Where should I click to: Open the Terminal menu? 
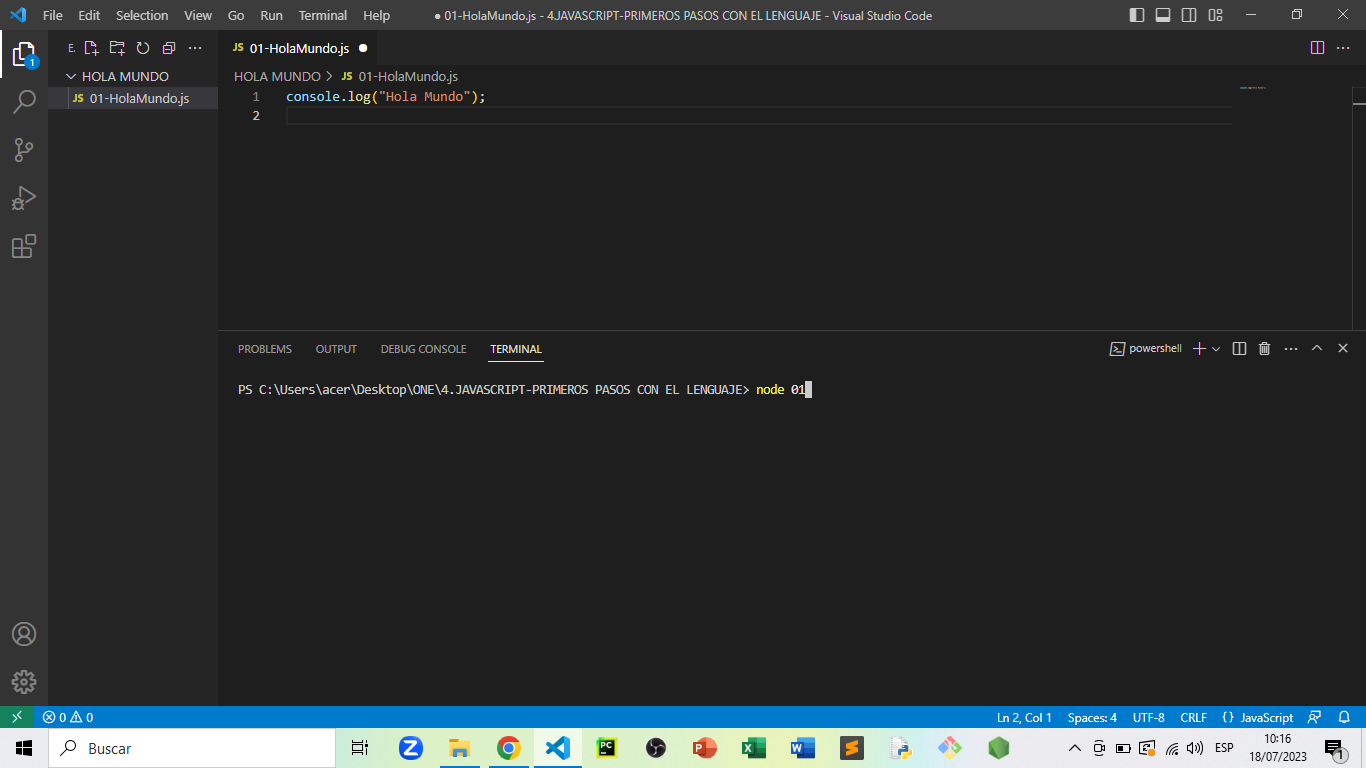[323, 15]
